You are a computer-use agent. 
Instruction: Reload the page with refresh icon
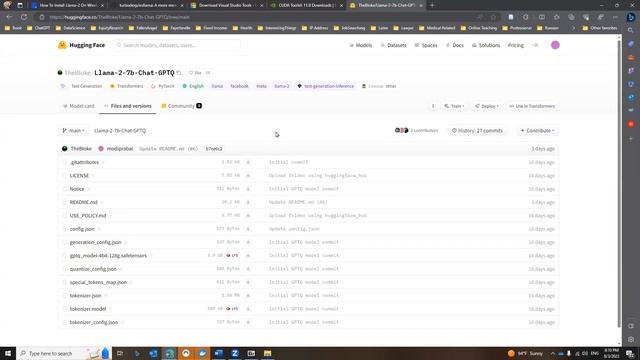24,17
